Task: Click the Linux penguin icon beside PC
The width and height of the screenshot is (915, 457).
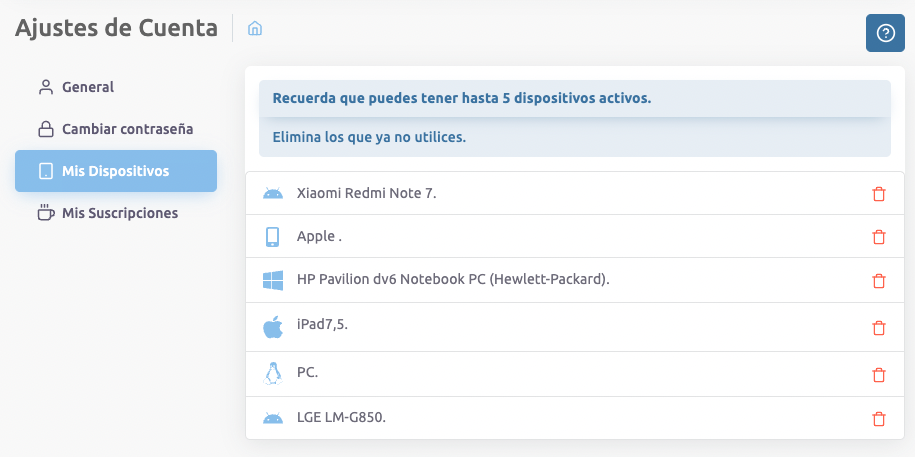Action: (272, 373)
